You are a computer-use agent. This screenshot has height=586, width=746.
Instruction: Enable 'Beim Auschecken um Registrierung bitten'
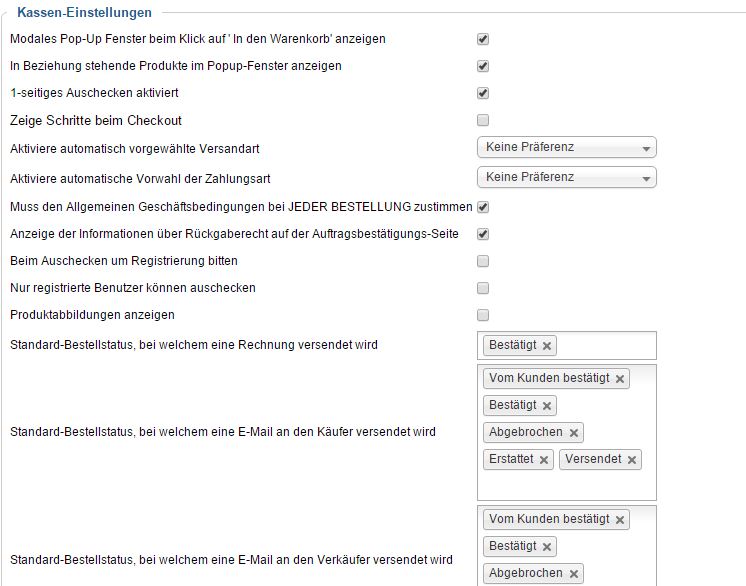pos(483,261)
